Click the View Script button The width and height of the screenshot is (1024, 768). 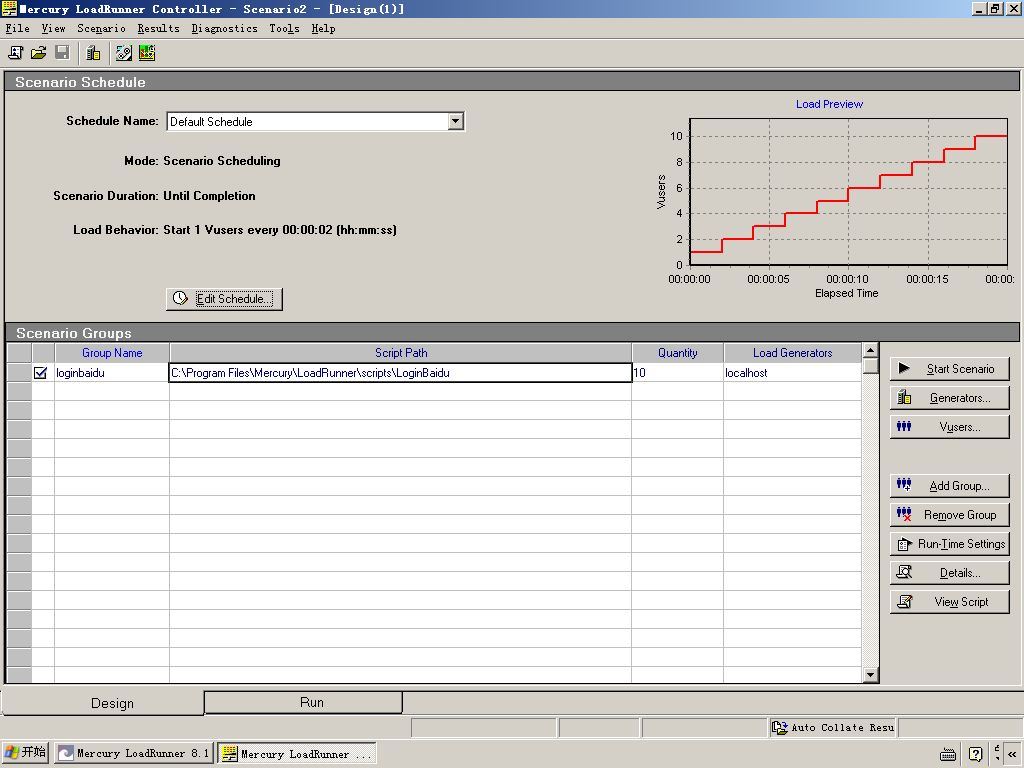(x=950, y=602)
